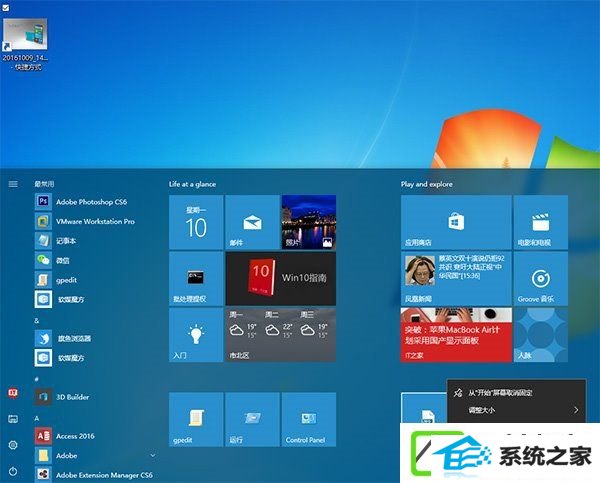Image resolution: width=600 pixels, height=483 pixels.
Task: Select the 20161009 desktop shortcut icon
Action: click(25, 44)
